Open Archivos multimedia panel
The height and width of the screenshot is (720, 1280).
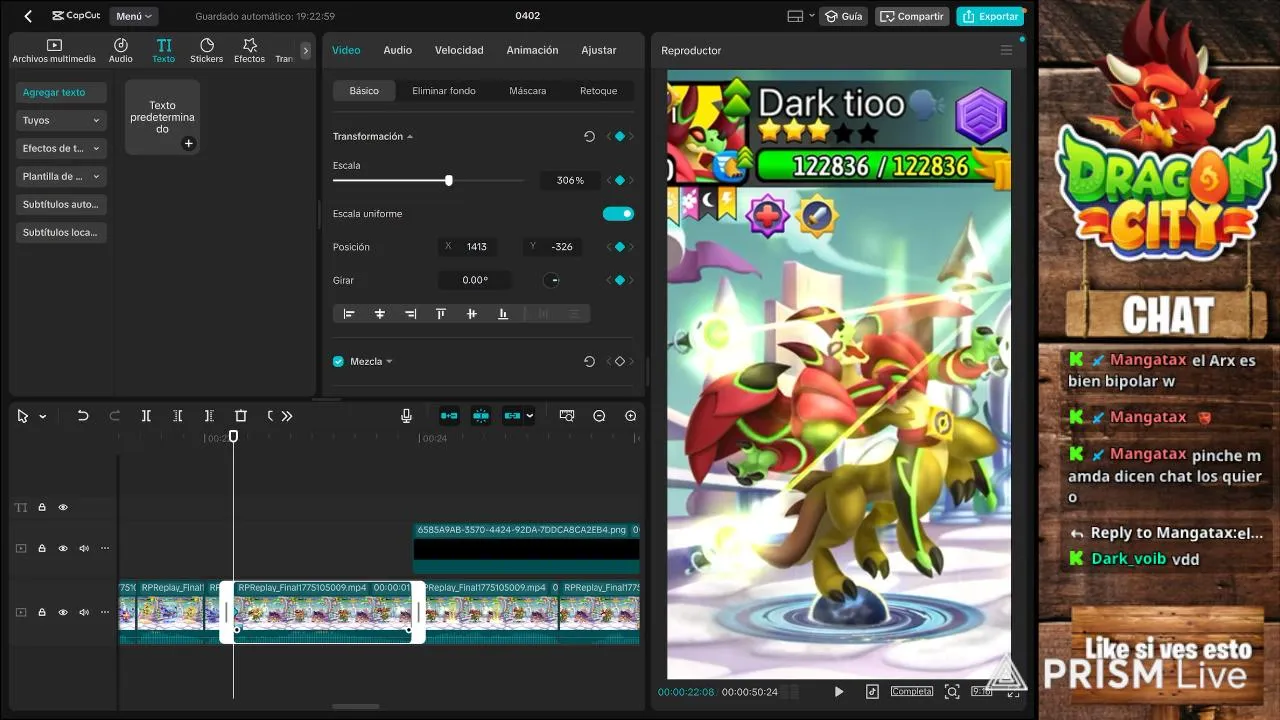(54, 51)
